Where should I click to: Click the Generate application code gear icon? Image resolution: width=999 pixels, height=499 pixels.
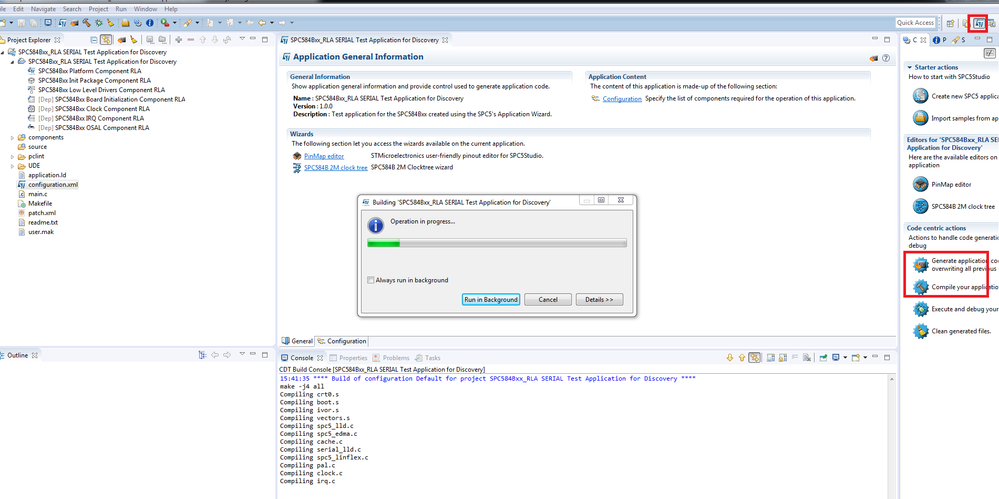pos(920,264)
